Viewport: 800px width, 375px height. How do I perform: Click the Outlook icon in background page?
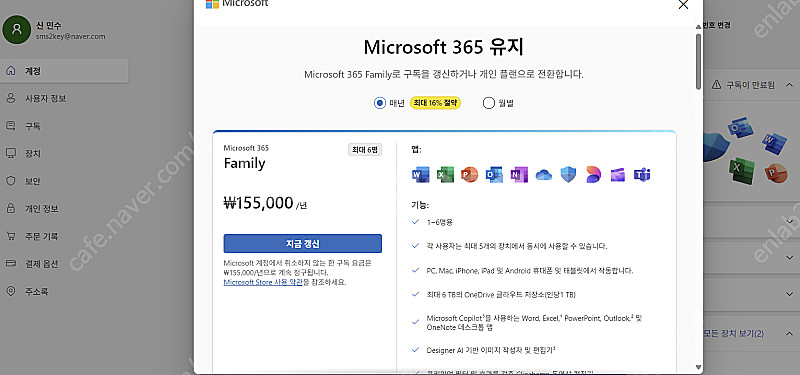[x=741, y=128]
